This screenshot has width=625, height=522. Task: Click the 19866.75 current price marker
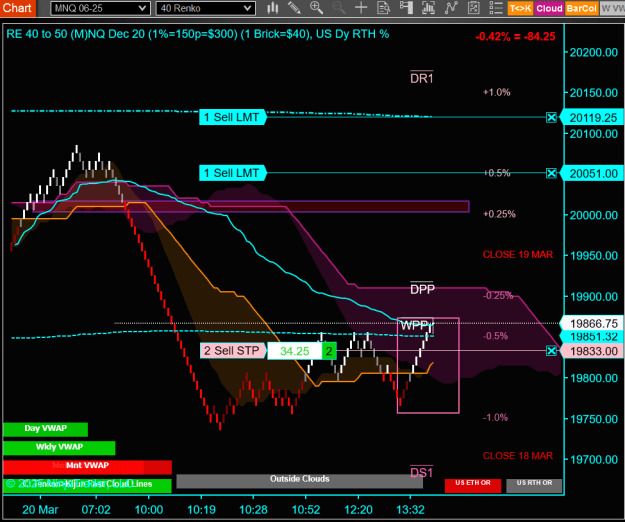point(592,324)
